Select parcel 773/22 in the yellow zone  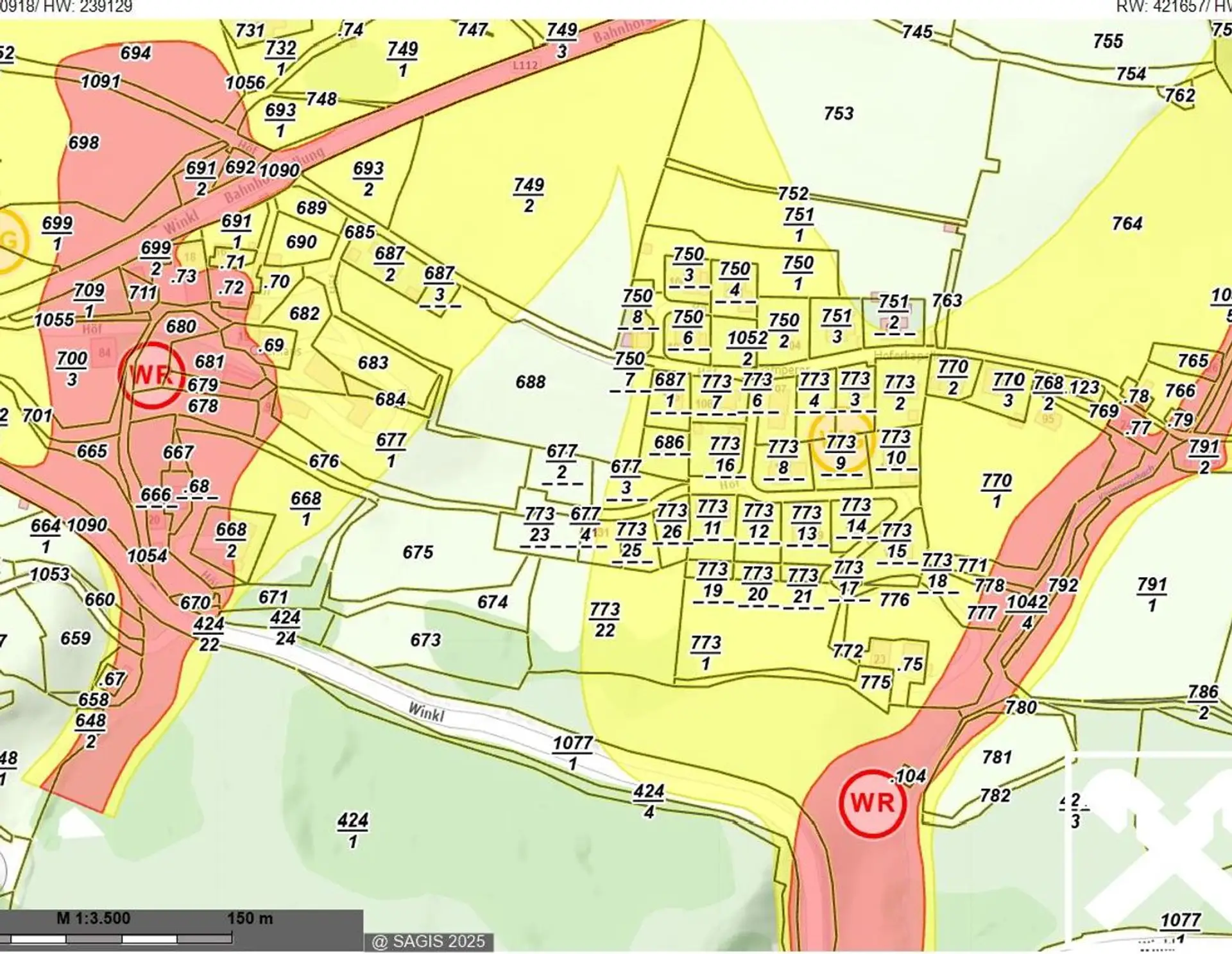click(604, 620)
